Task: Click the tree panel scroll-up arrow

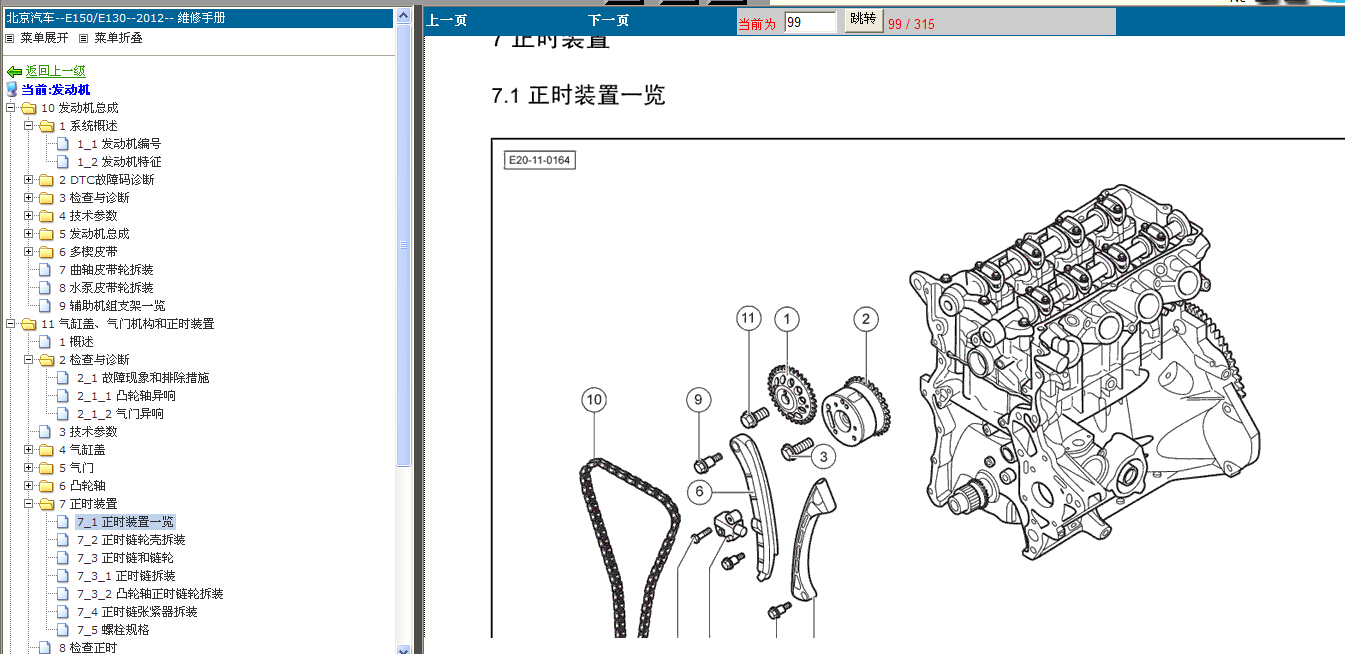Action: [404, 15]
